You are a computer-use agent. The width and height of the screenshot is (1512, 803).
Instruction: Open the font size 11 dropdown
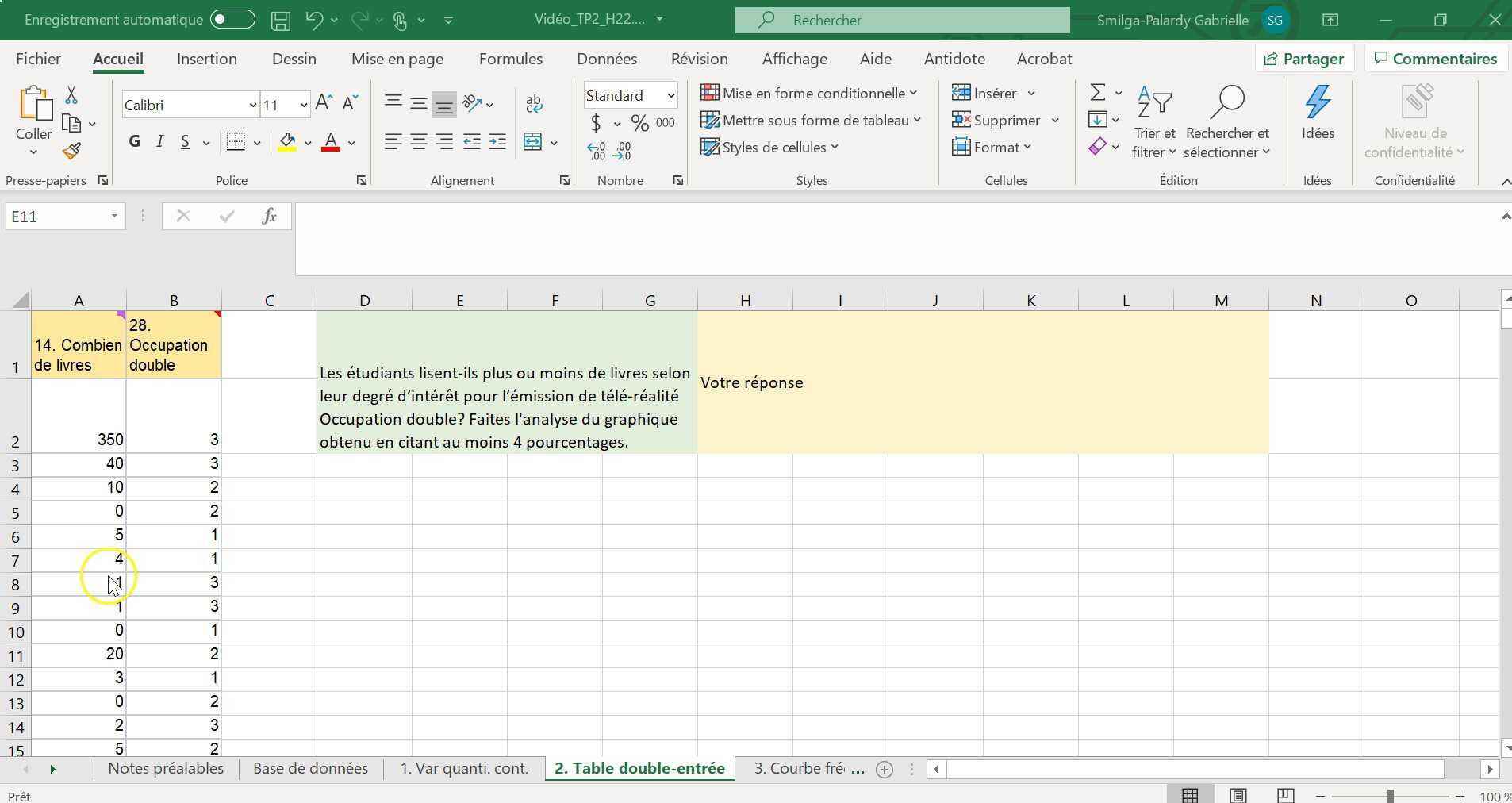[303, 105]
